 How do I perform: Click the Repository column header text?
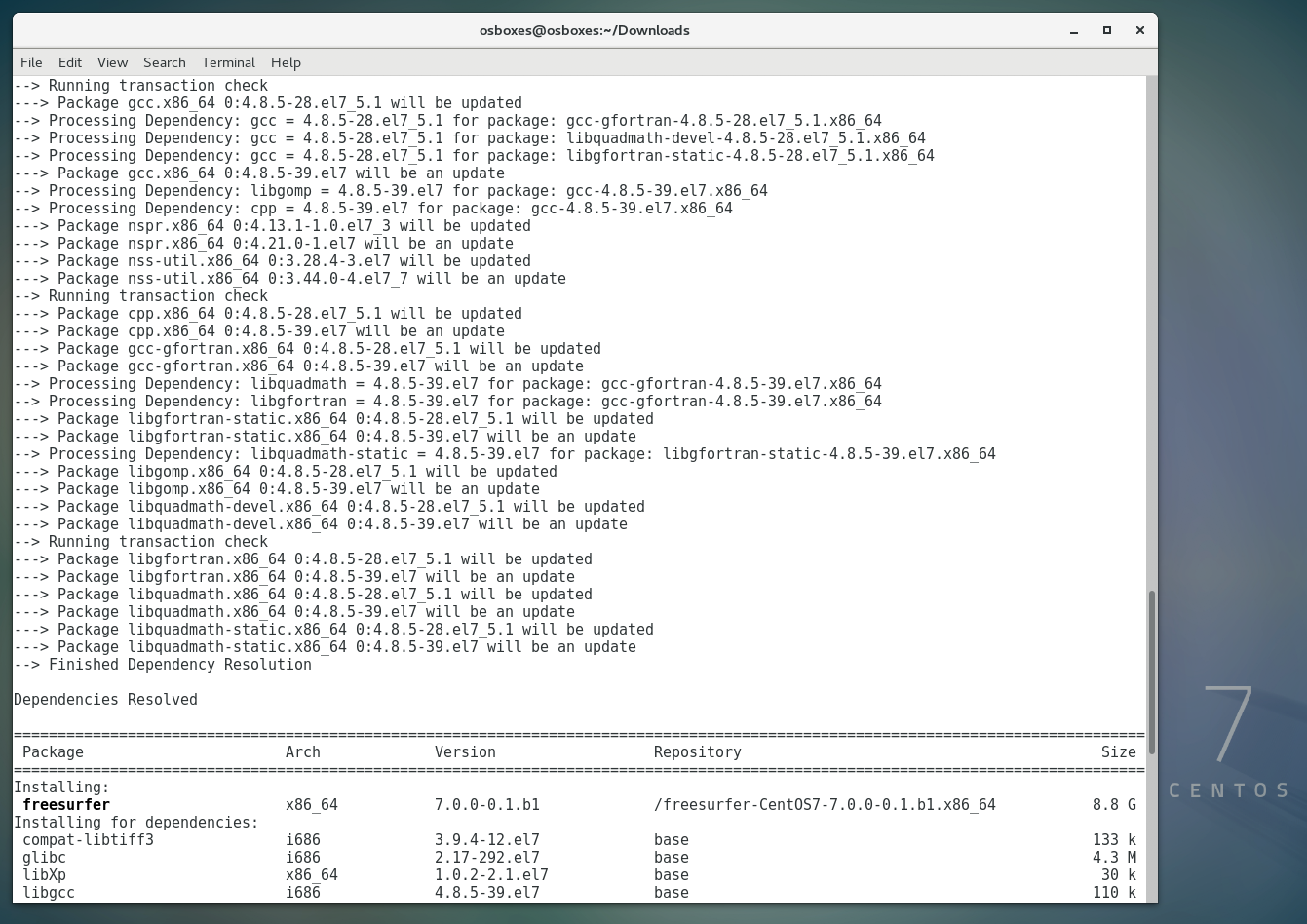[x=697, y=752]
